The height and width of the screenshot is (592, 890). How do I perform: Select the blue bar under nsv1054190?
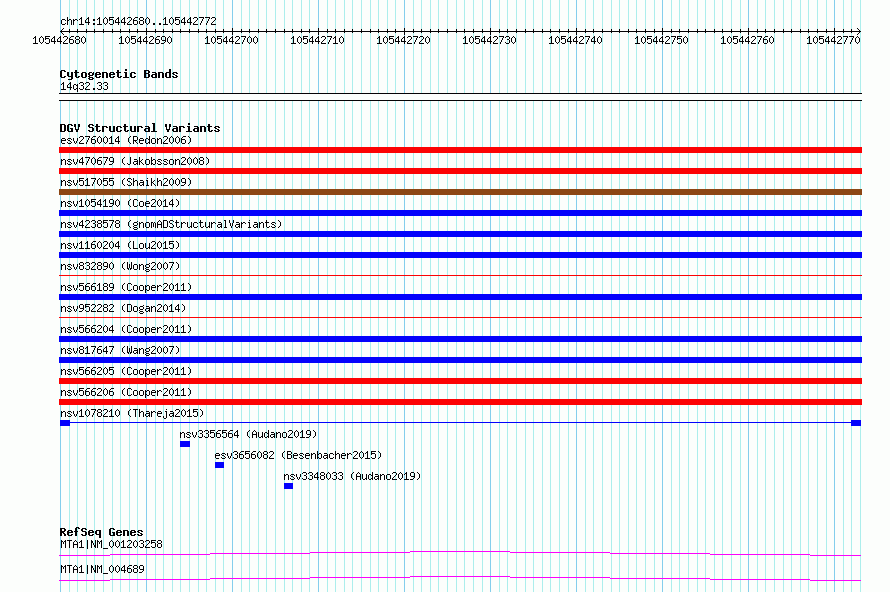coord(460,213)
